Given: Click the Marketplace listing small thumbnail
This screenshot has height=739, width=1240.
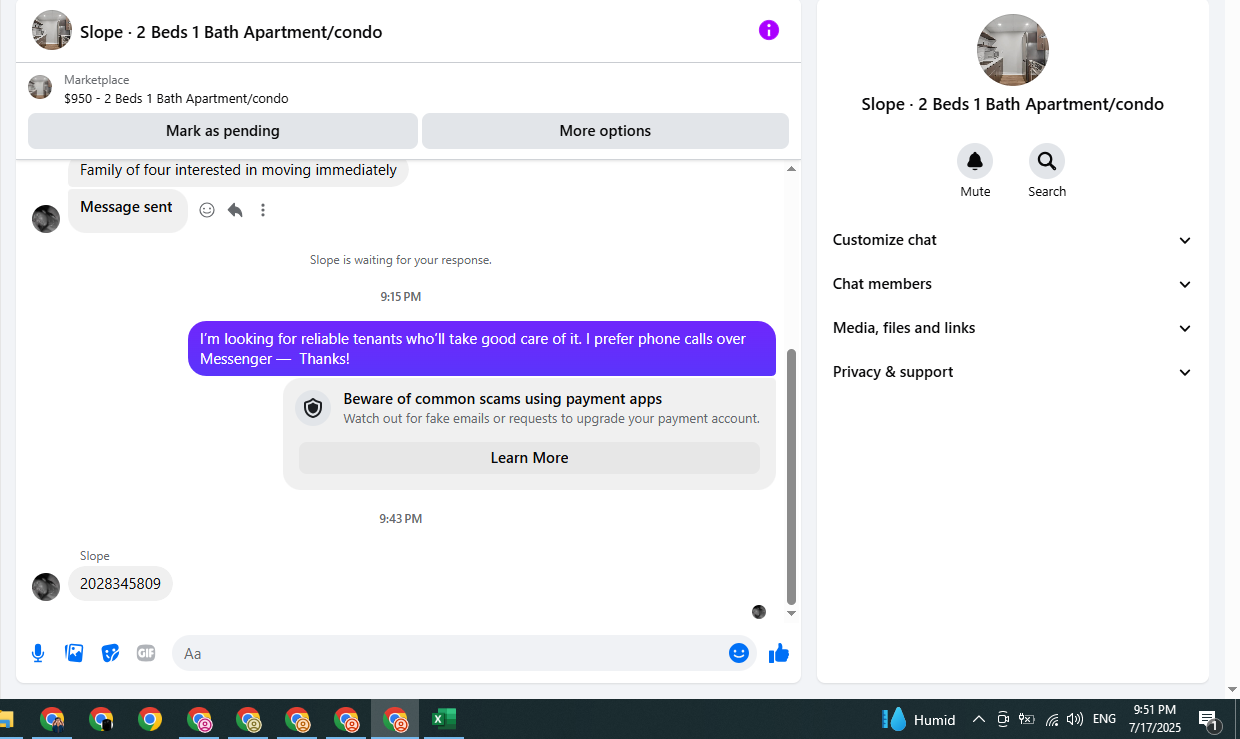Looking at the screenshot, I should pyautogui.click(x=40, y=87).
